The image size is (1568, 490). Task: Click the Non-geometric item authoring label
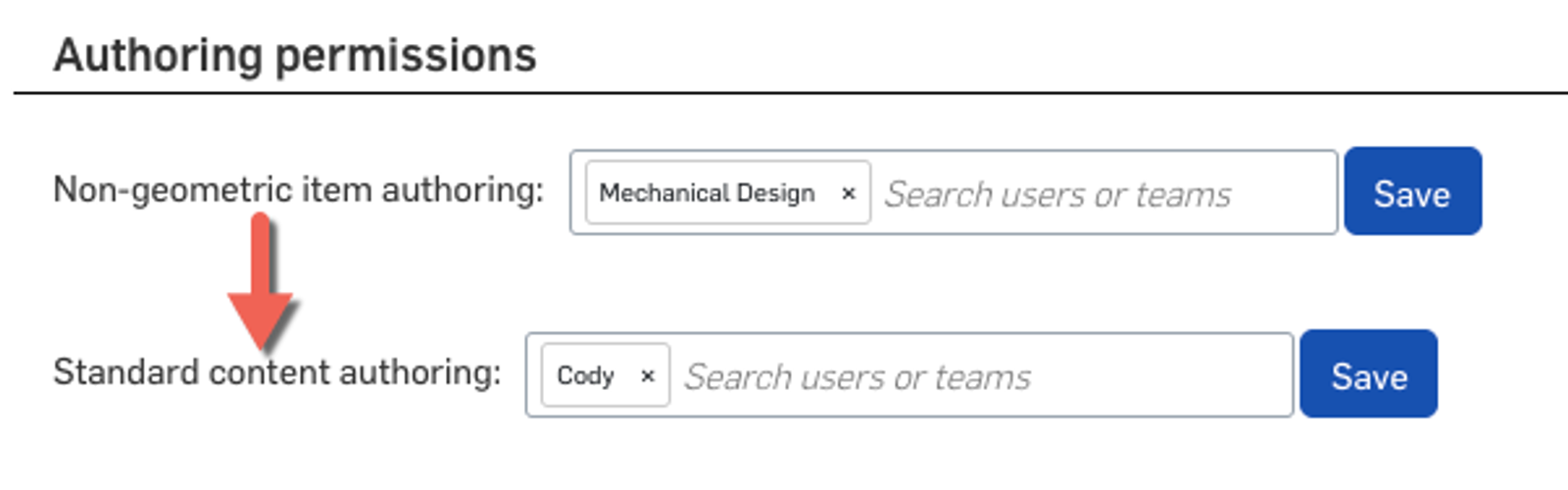298,189
